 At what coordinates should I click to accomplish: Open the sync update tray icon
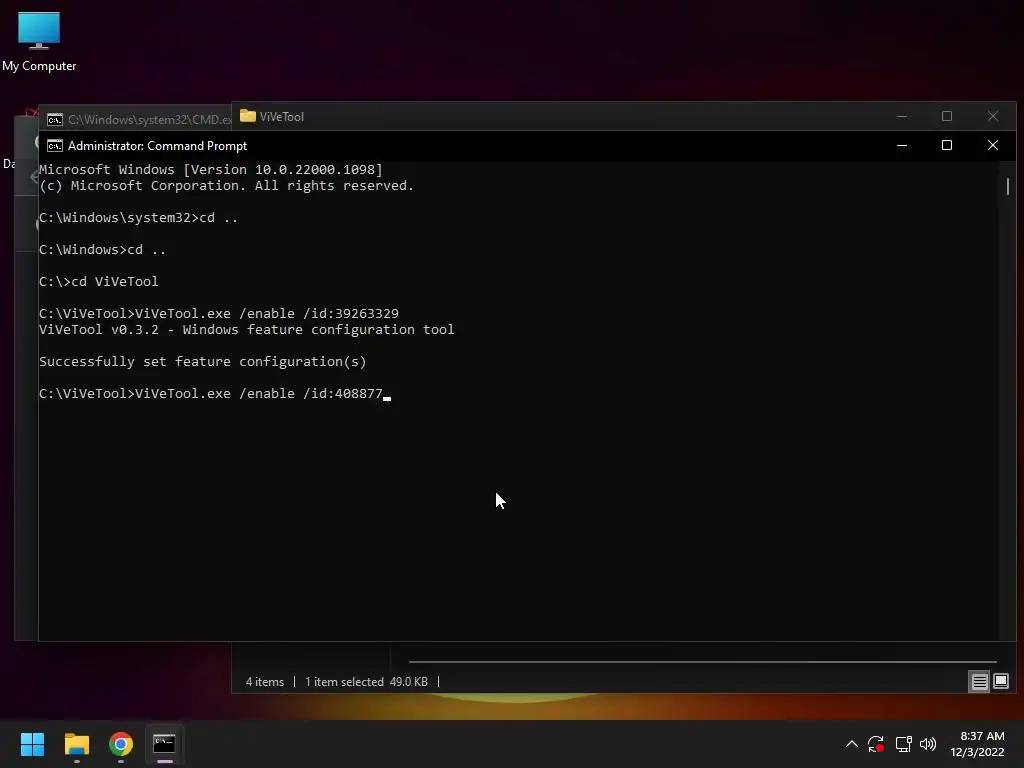[876, 744]
